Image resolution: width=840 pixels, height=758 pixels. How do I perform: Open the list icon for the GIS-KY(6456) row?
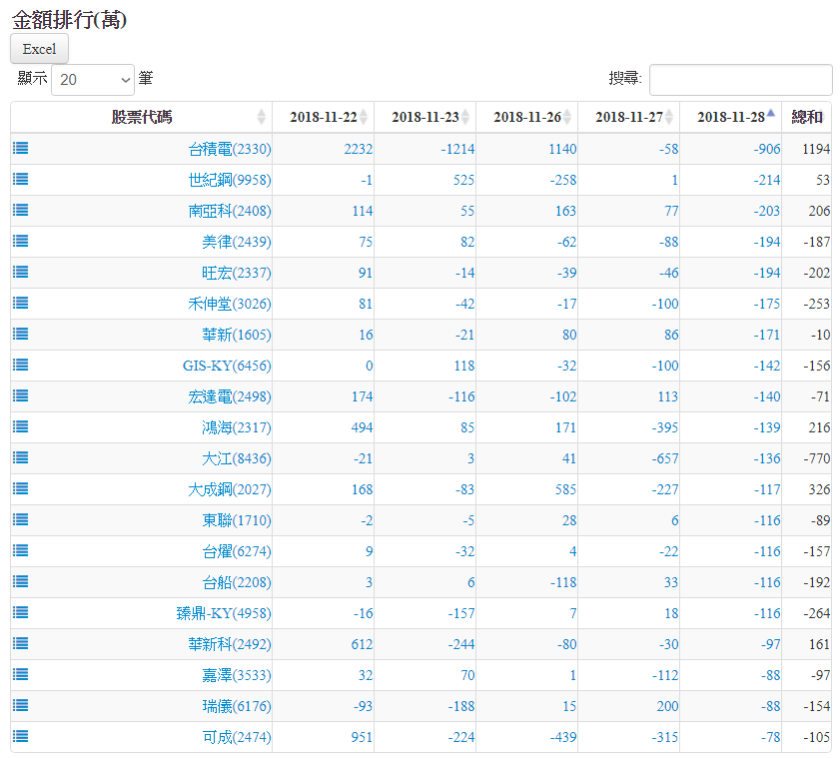(20, 365)
